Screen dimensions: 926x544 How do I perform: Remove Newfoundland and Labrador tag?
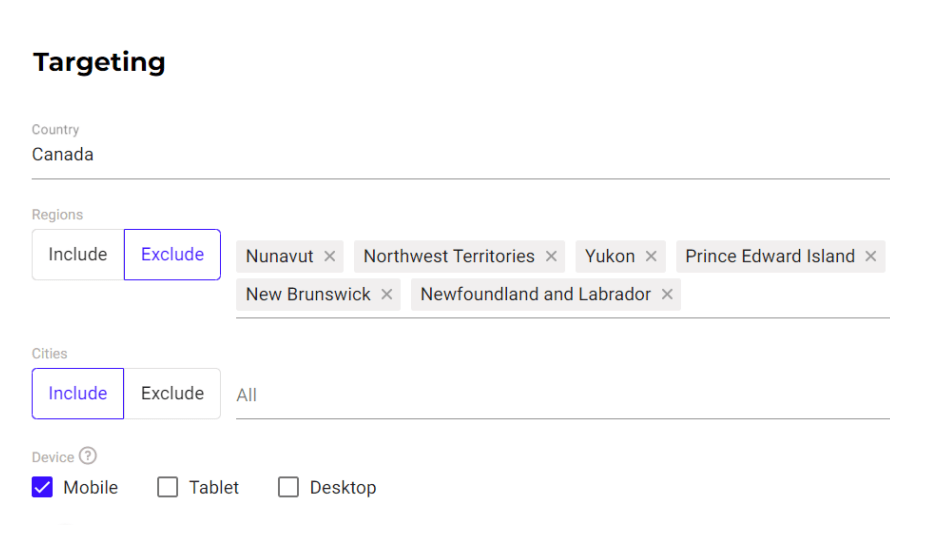[667, 294]
